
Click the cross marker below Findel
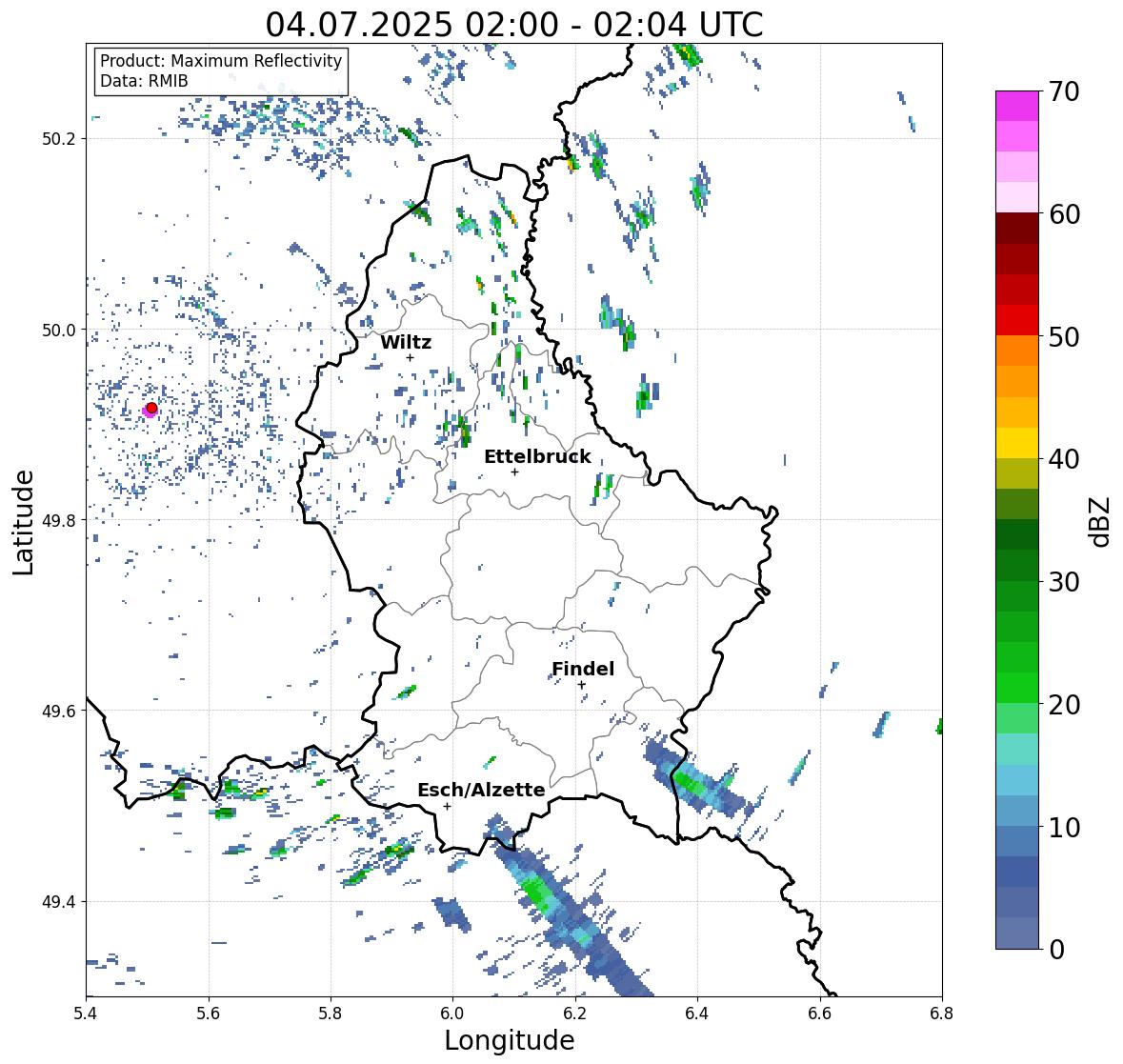(x=582, y=685)
